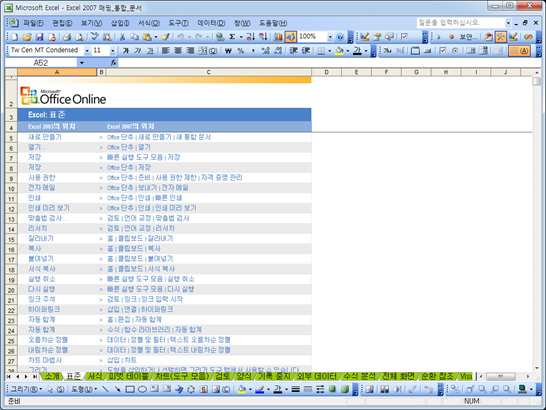Open the font name dropdown

click(87, 51)
